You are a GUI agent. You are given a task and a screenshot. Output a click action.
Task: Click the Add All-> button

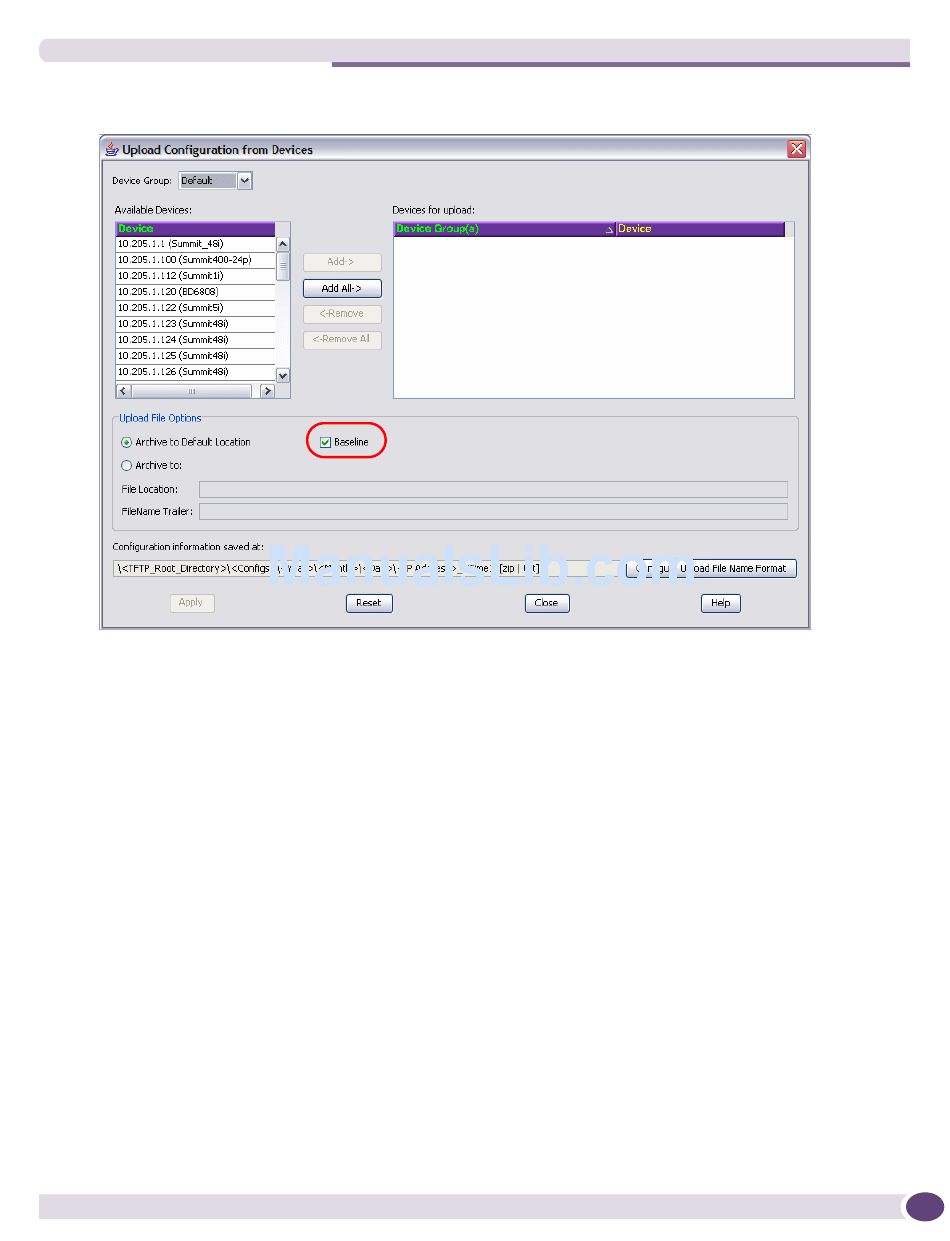pos(342,289)
